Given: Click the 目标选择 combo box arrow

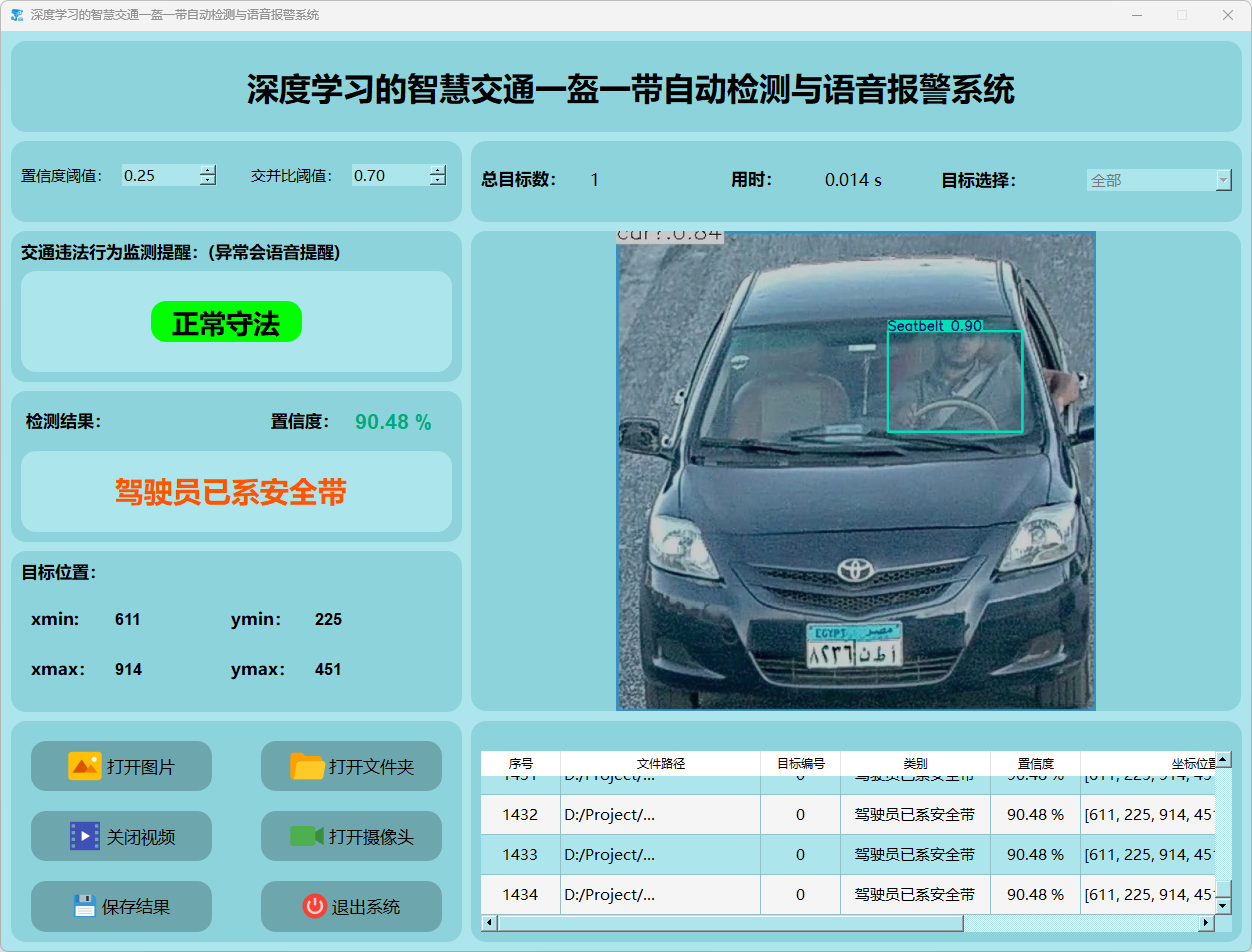Looking at the screenshot, I should tap(1224, 180).
